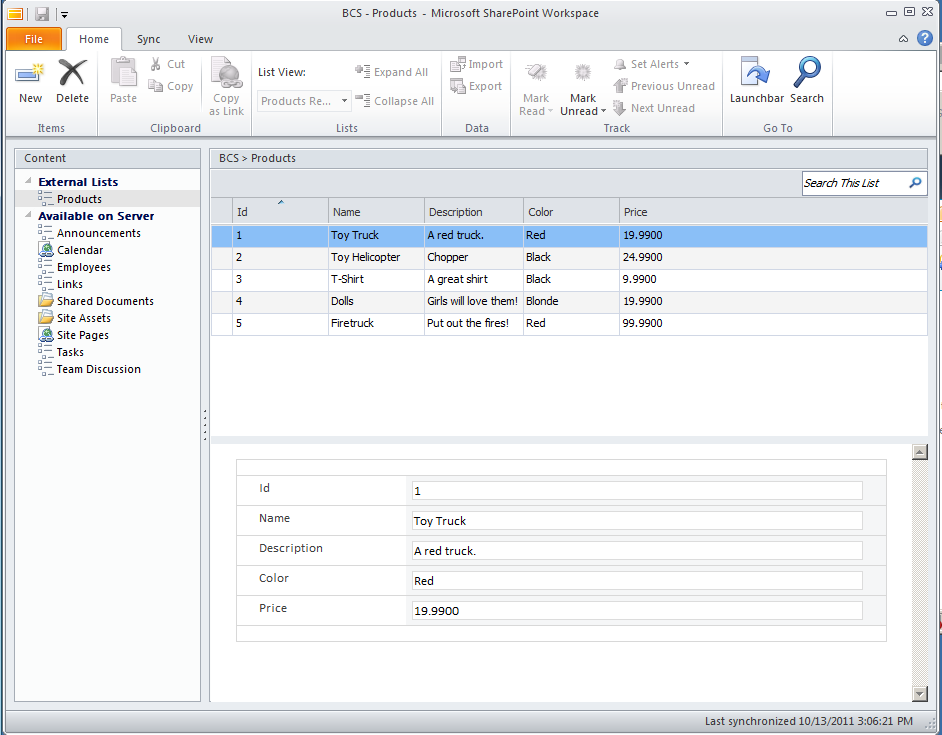Screen dimensions: 942x735
Task: Click Collapse All in Lists group
Action: click(x=394, y=101)
